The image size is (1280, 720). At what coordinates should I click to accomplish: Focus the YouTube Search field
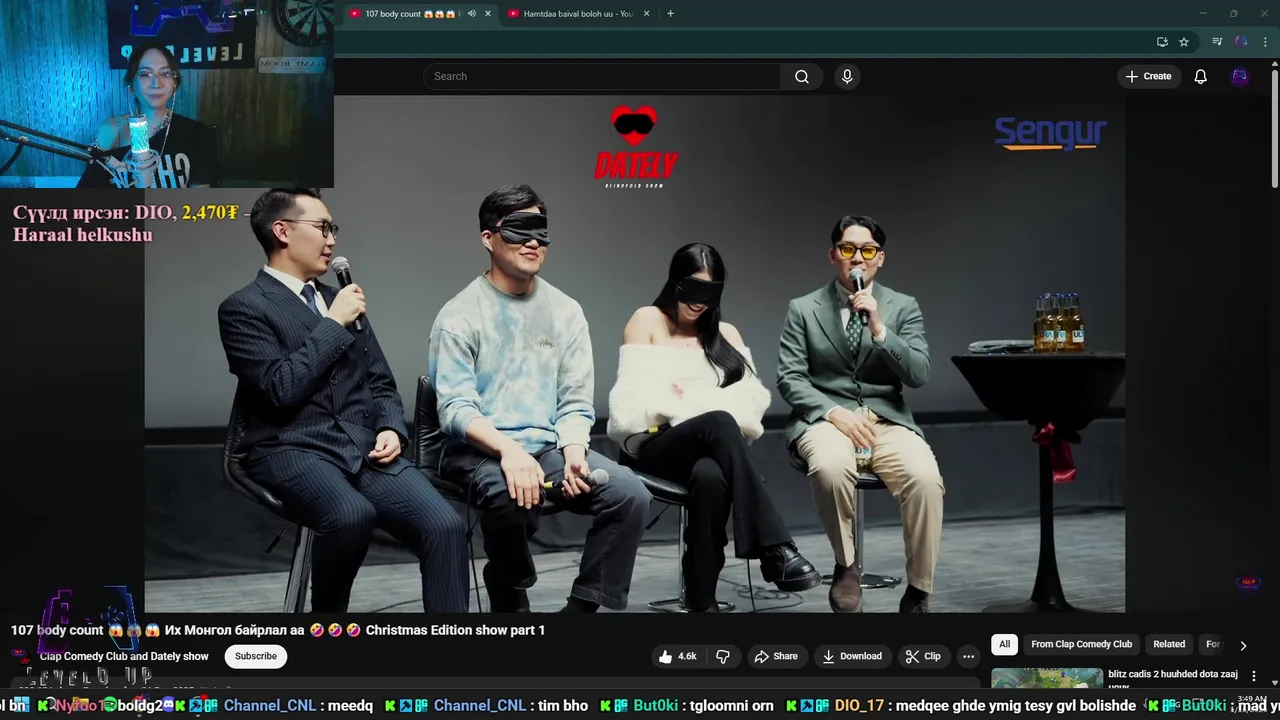click(602, 76)
